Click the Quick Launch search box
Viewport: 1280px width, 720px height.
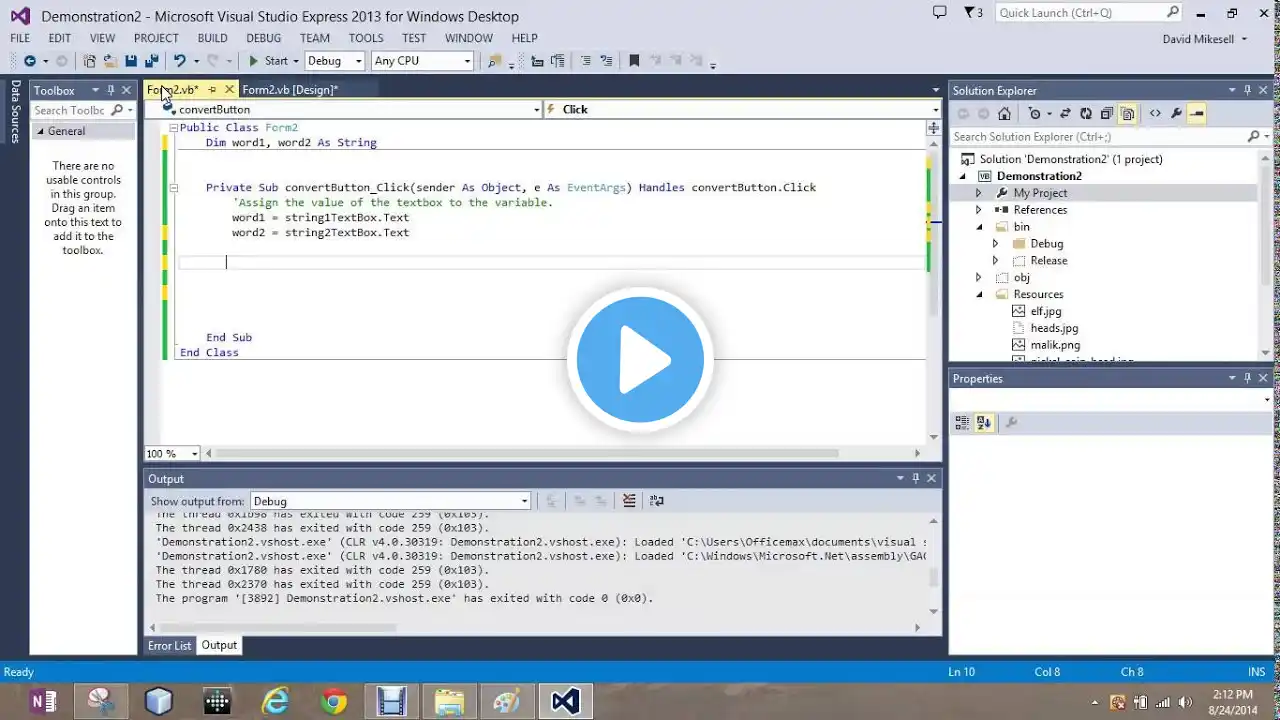[x=1088, y=13]
